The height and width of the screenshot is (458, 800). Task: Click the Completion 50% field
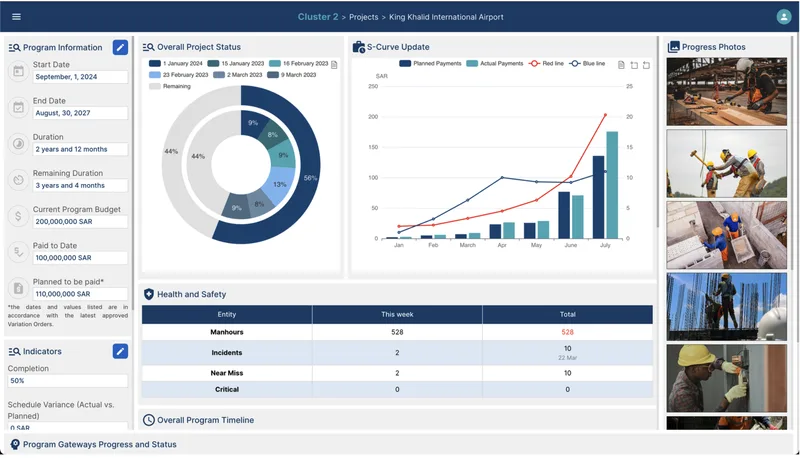(x=68, y=381)
